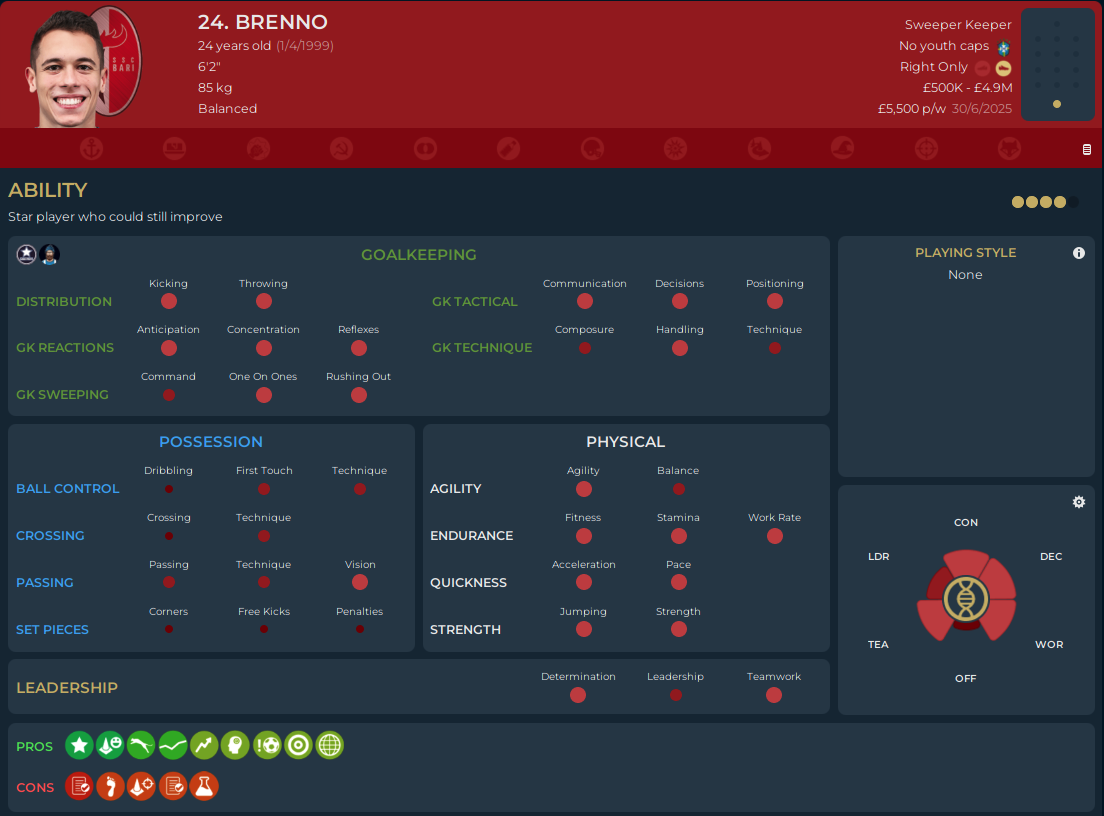The height and width of the screenshot is (816, 1104).
Task: Click the DNA icon in radar chart center
Action: pyautogui.click(x=966, y=599)
